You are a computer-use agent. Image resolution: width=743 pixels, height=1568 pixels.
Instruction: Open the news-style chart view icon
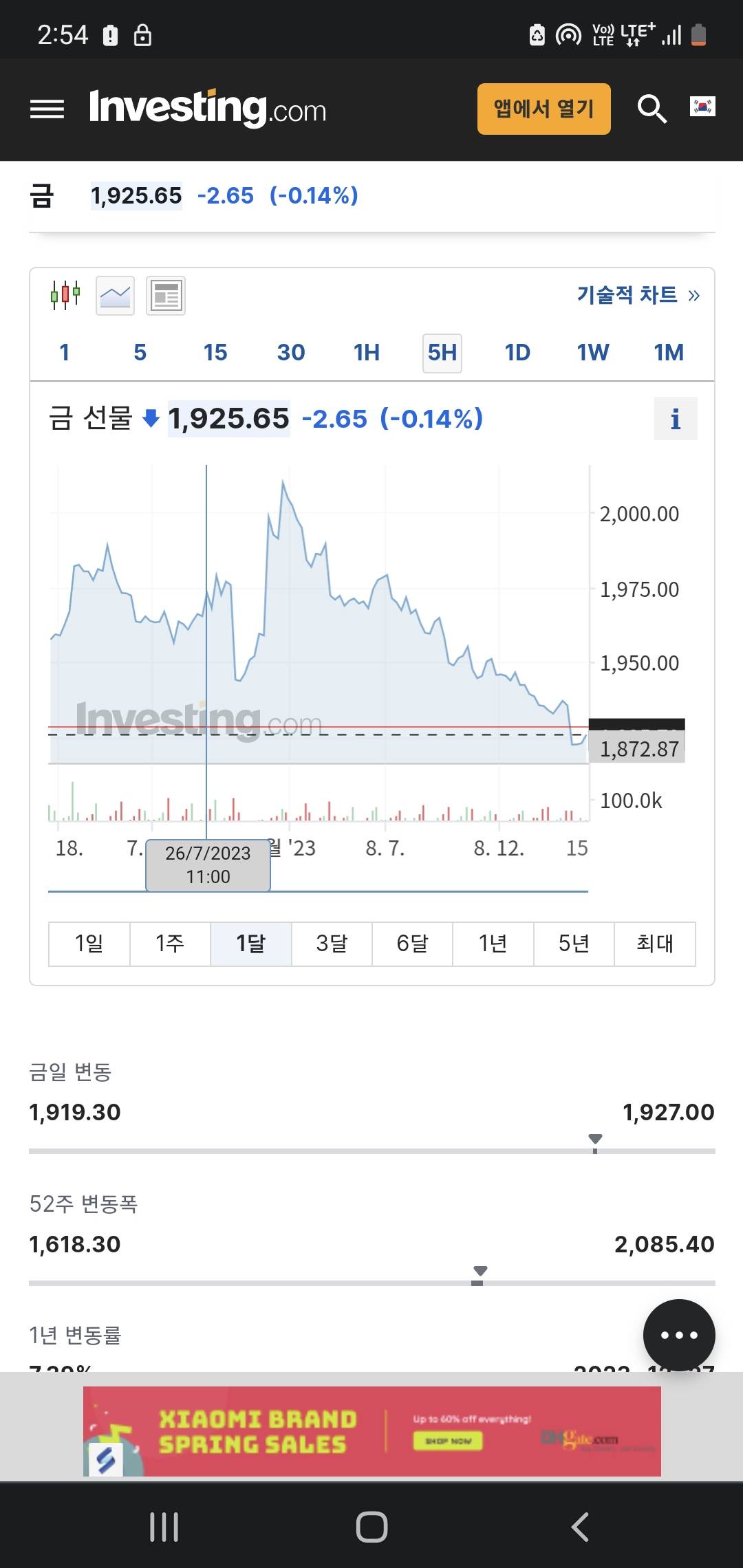166,296
